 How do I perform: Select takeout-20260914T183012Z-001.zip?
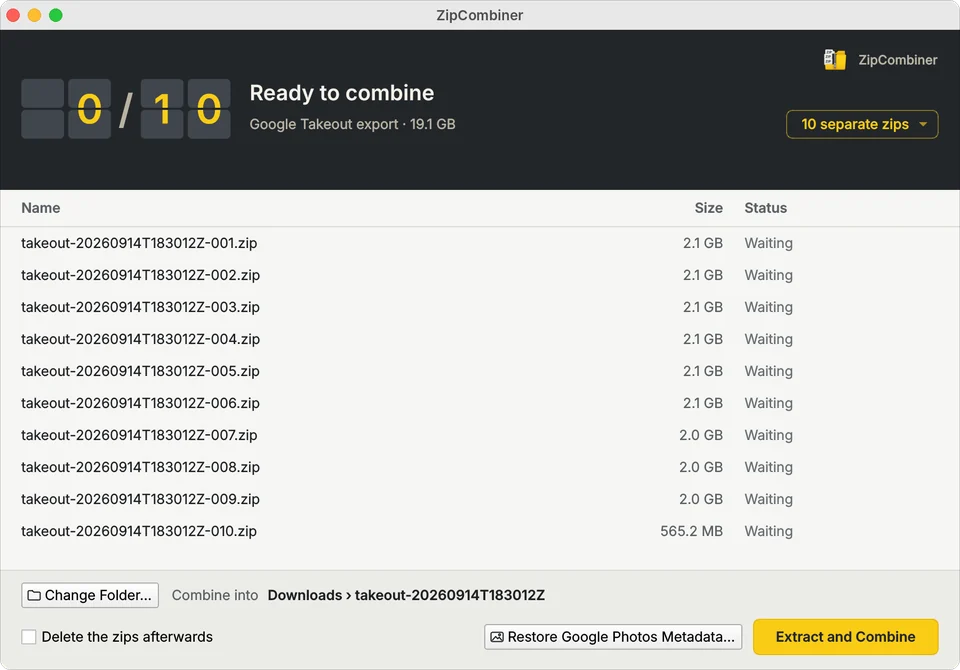[480, 243]
